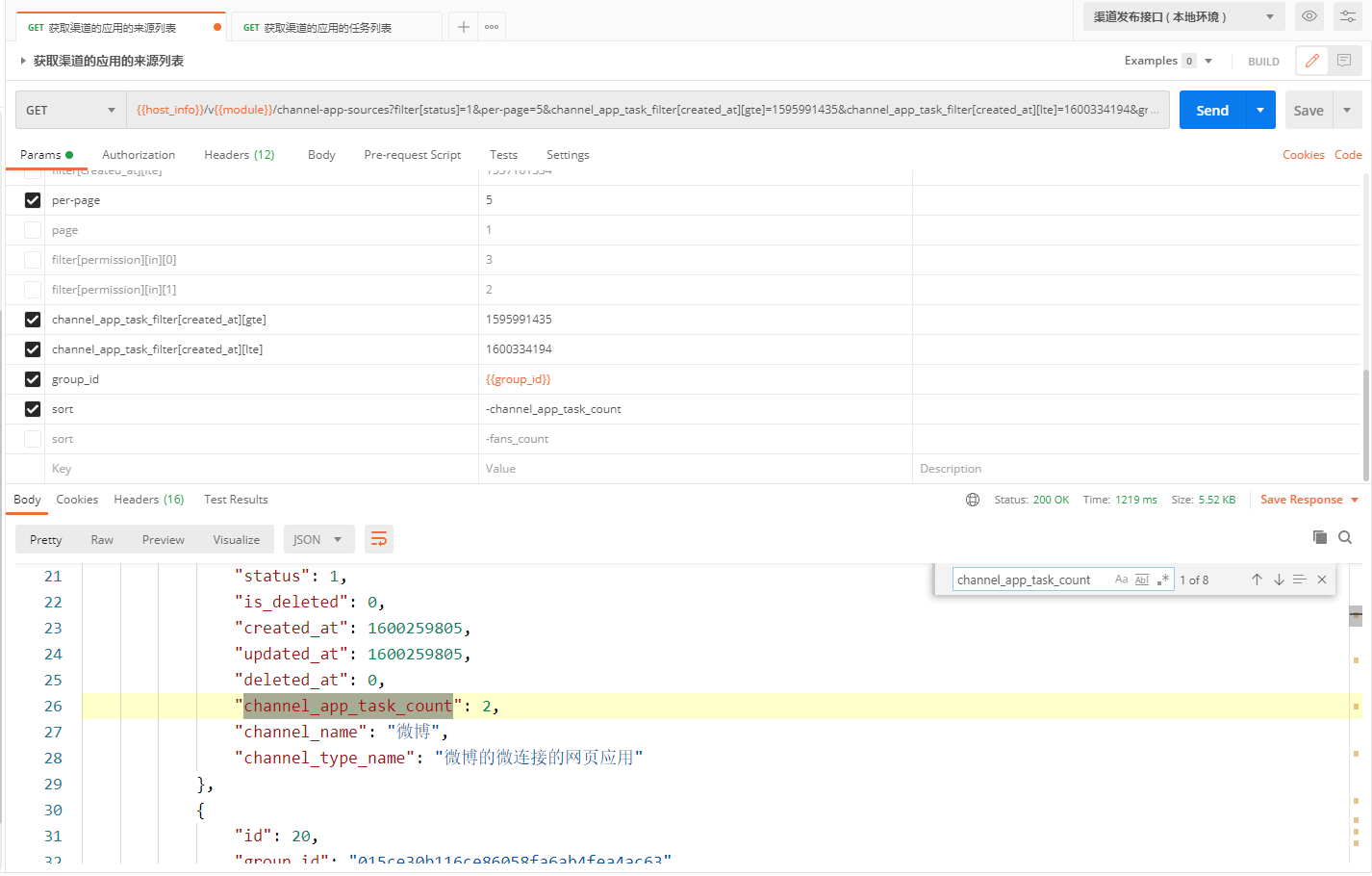Open the environment selector dropdown
The height and width of the screenshot is (876, 1372).
click(x=1182, y=16)
